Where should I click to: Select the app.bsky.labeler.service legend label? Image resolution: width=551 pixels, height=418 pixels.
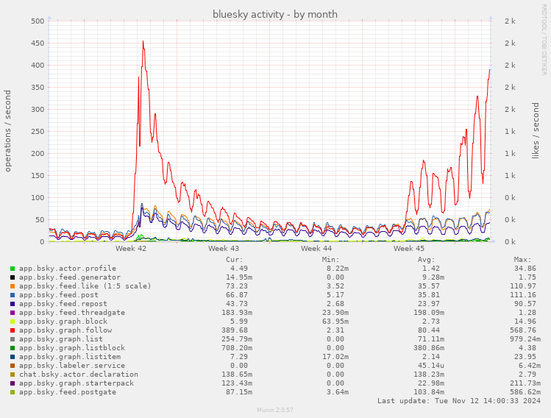click(72, 366)
